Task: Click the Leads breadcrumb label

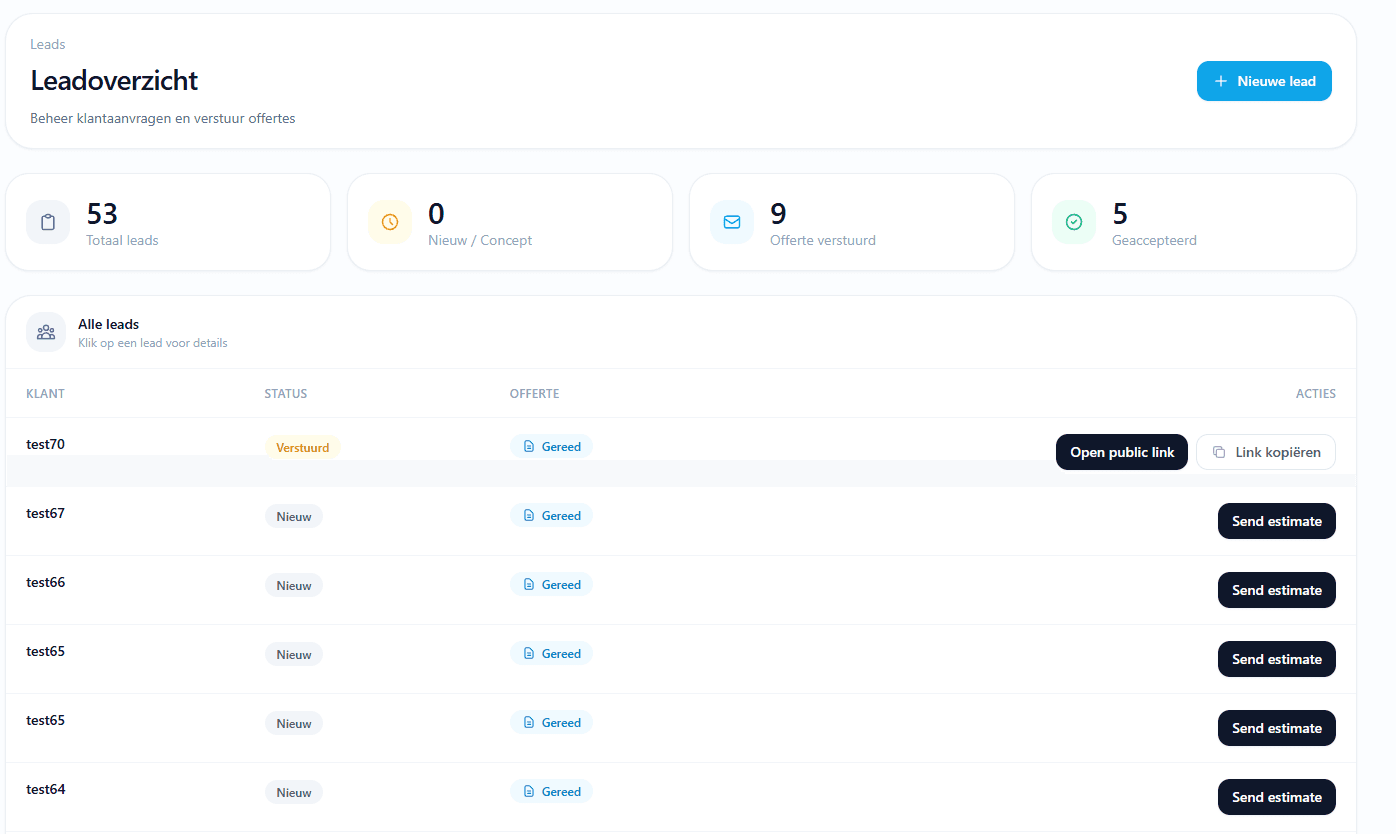Action: coord(48,45)
